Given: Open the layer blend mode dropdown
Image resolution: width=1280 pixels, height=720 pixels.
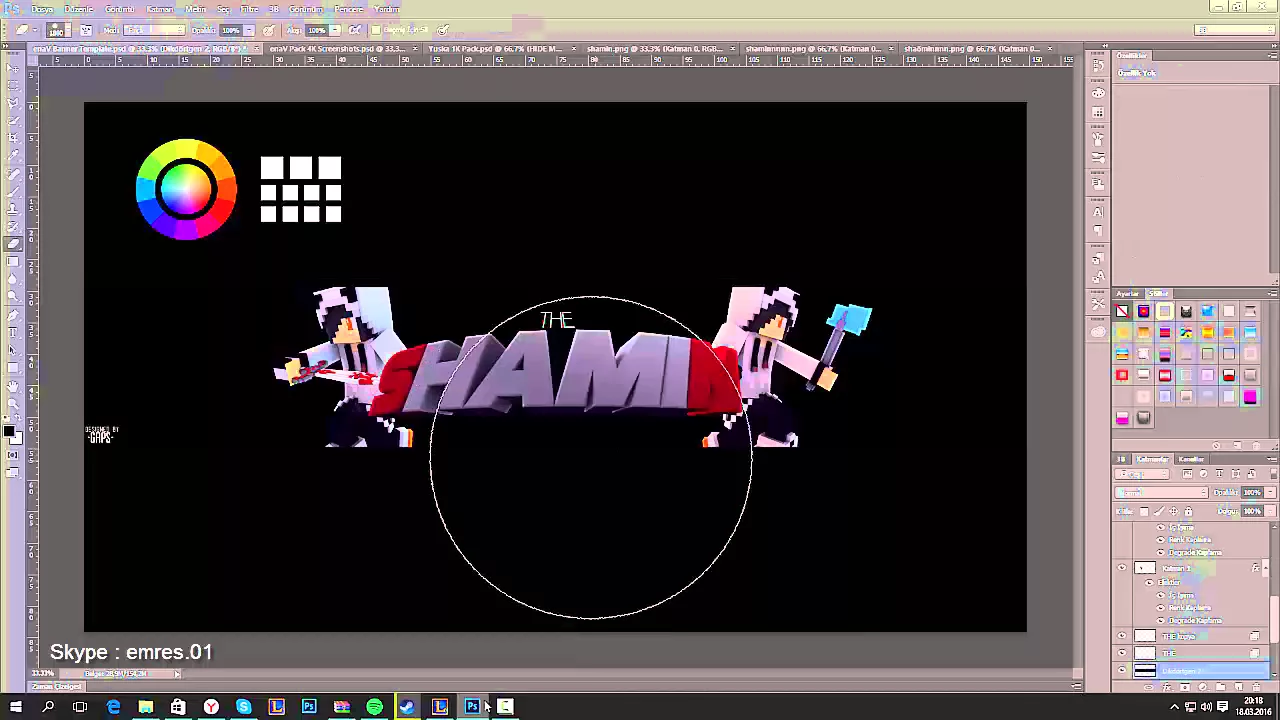Looking at the screenshot, I should [1162, 493].
